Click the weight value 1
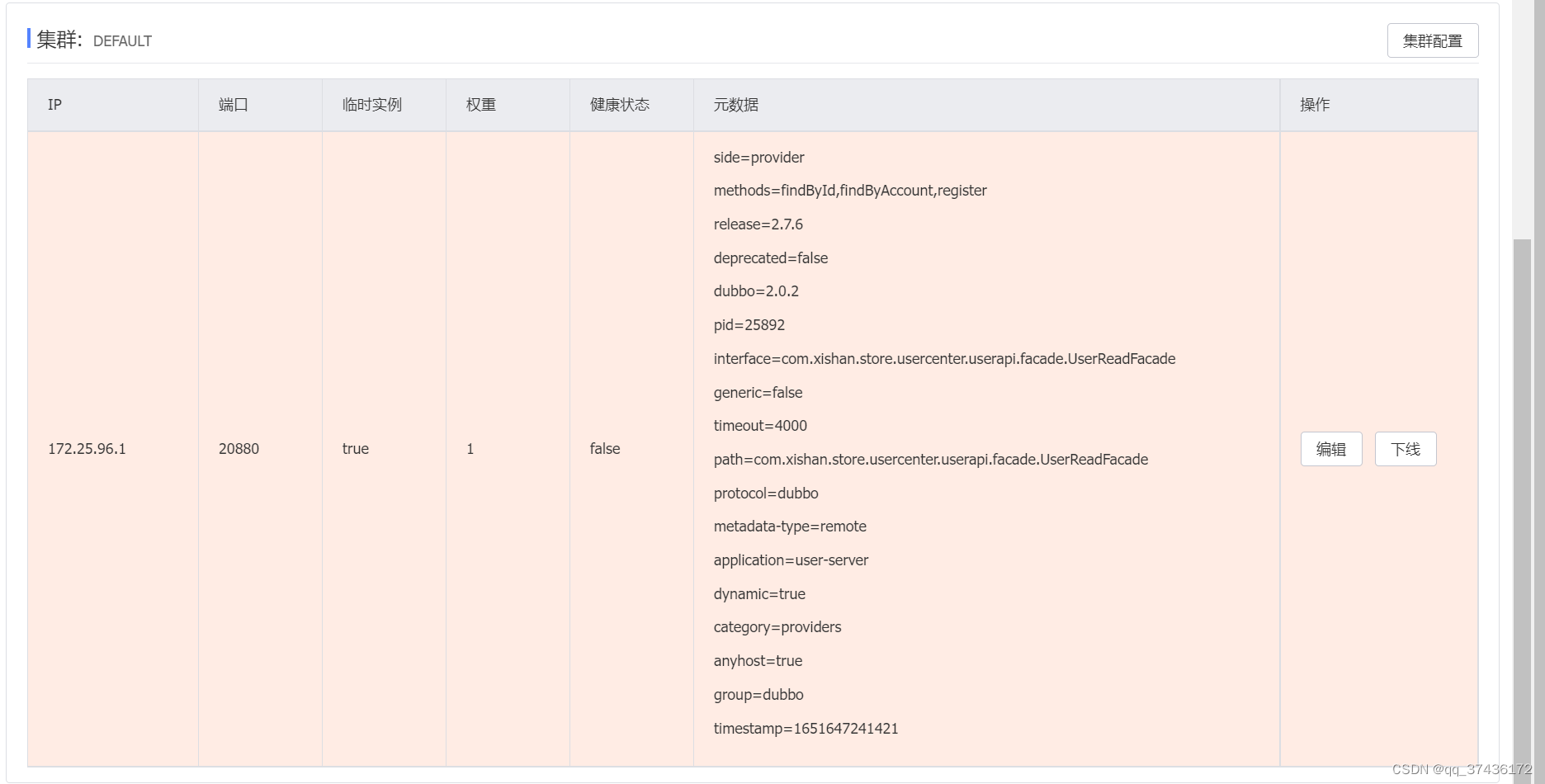 470,449
